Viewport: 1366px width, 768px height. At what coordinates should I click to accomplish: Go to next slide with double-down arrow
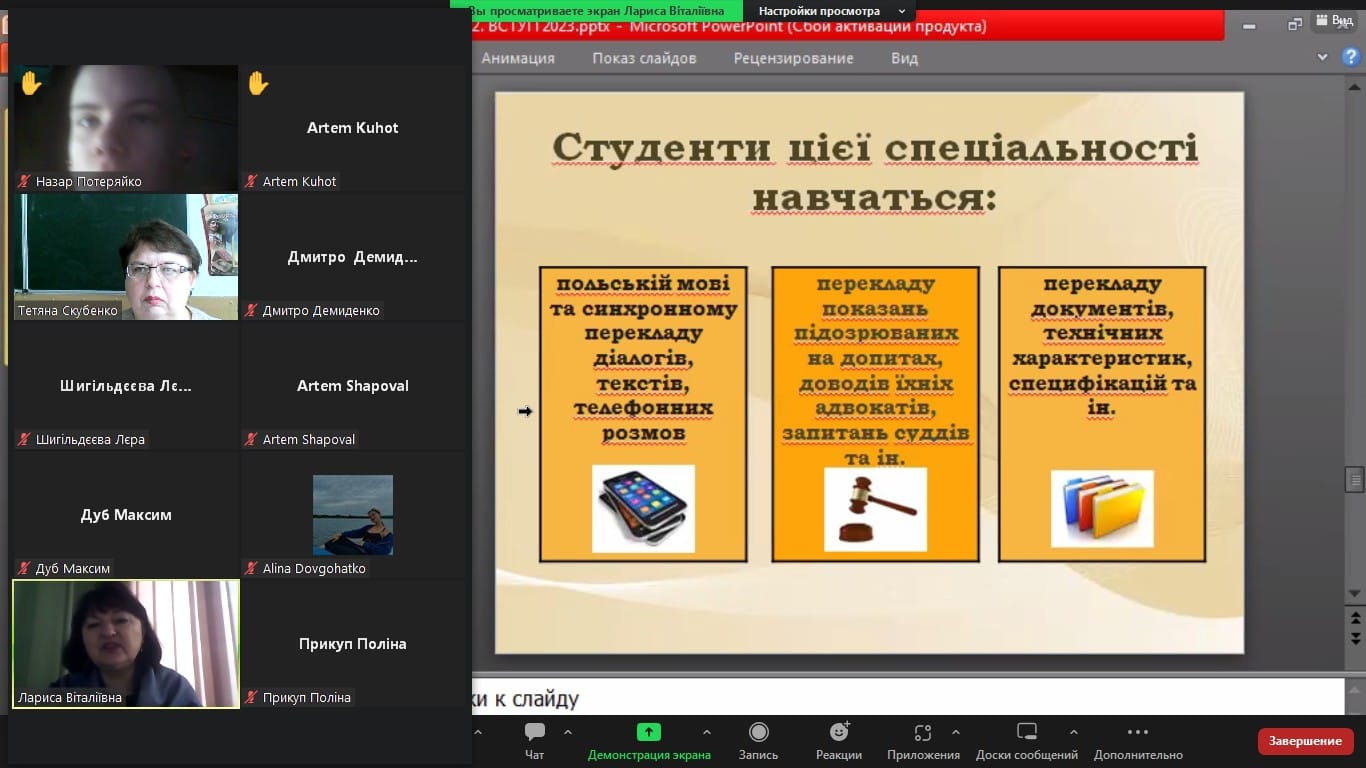click(1355, 638)
